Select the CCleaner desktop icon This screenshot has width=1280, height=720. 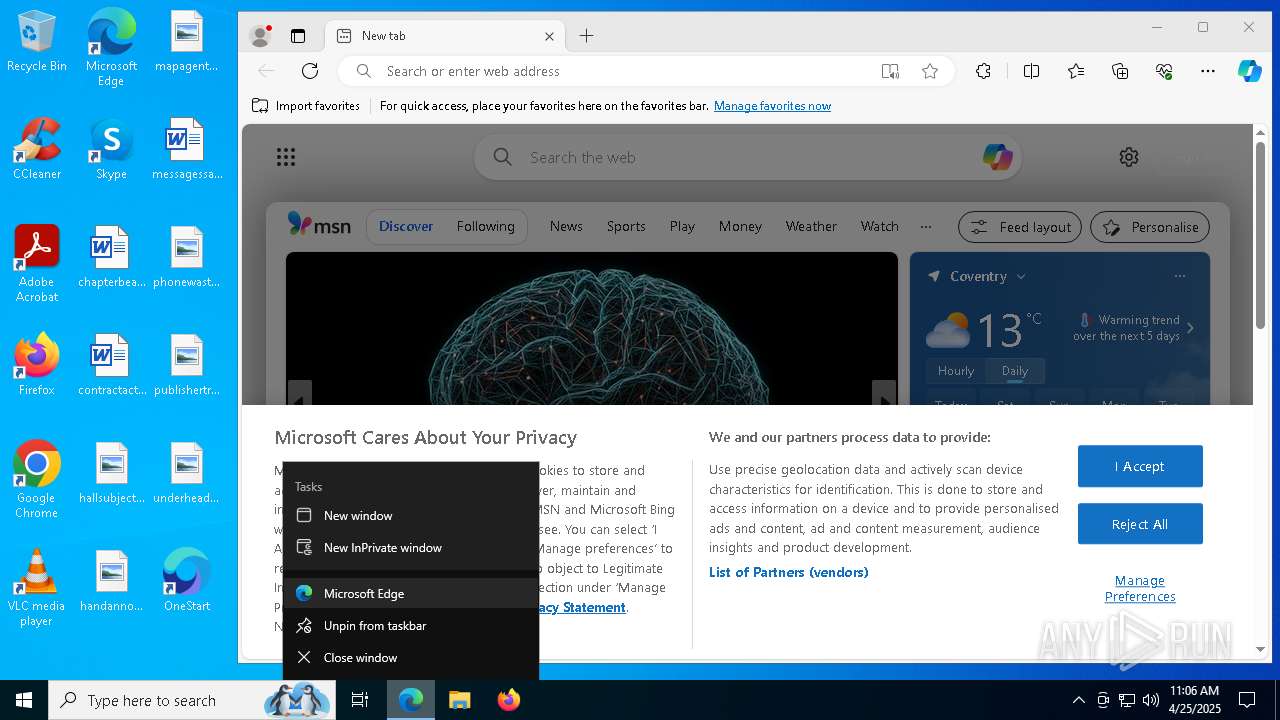point(37,148)
